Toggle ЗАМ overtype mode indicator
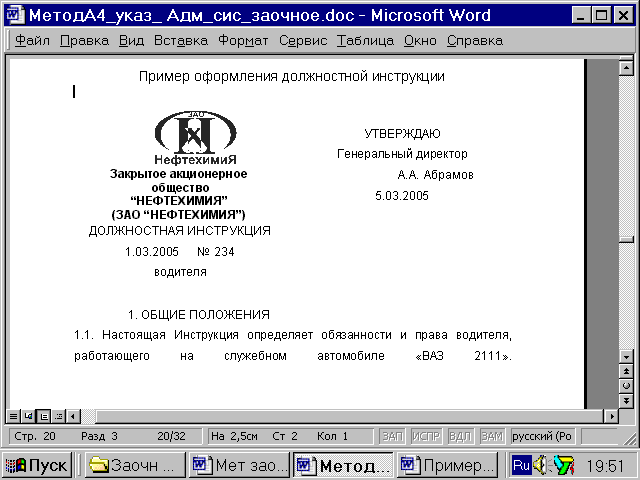Image resolution: width=640 pixels, height=480 pixels. [x=492, y=436]
